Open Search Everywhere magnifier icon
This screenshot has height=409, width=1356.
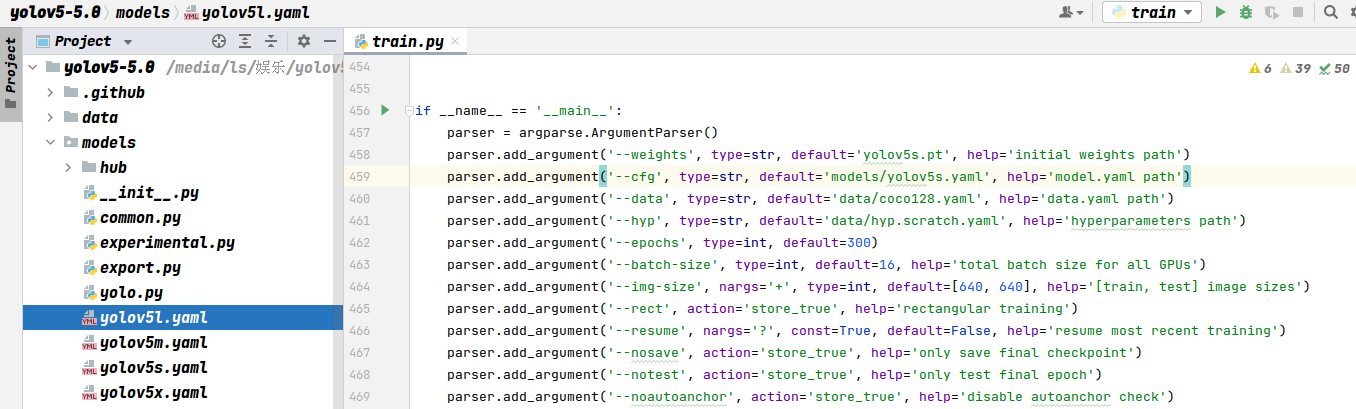(1331, 13)
